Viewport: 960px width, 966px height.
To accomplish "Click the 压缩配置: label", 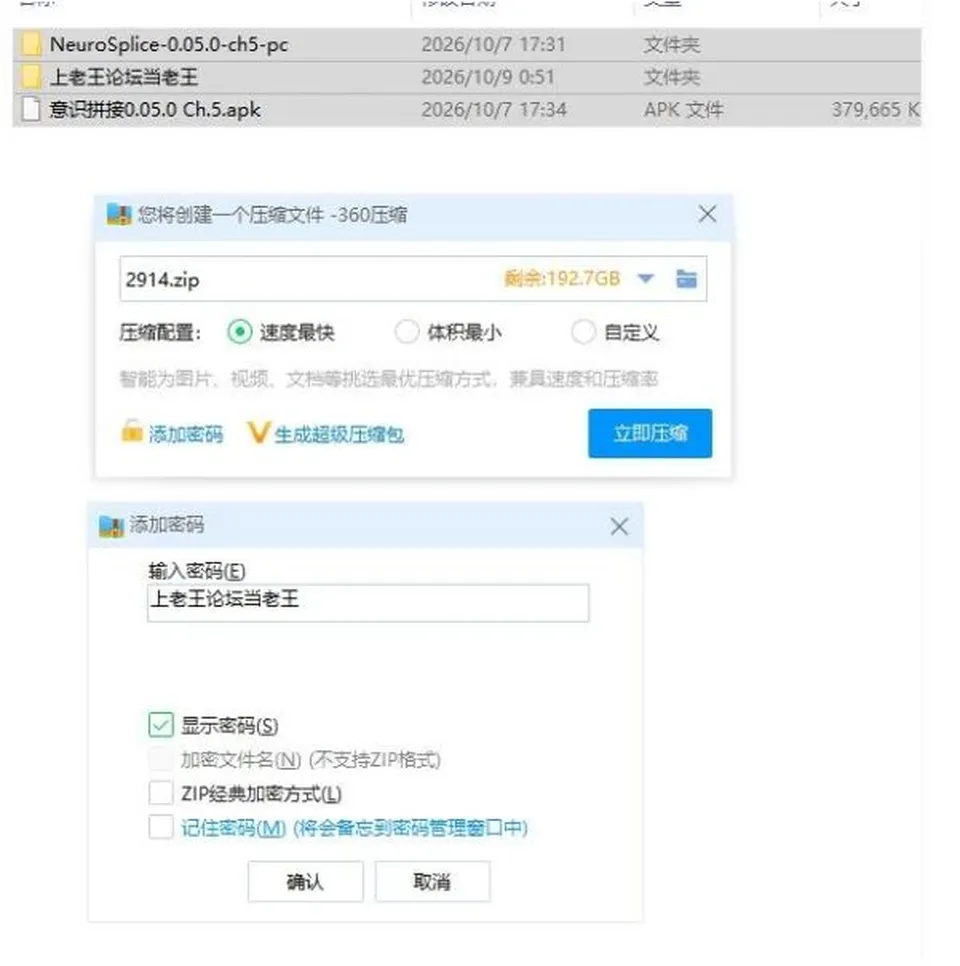I will point(160,333).
